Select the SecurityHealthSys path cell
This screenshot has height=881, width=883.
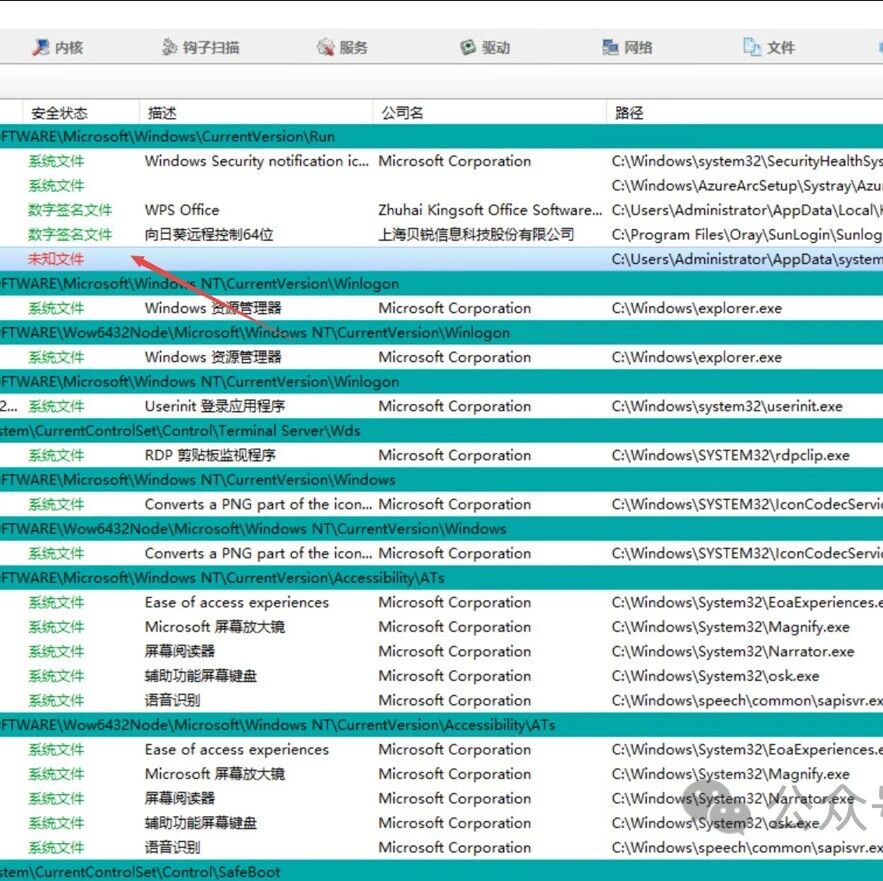(x=747, y=161)
